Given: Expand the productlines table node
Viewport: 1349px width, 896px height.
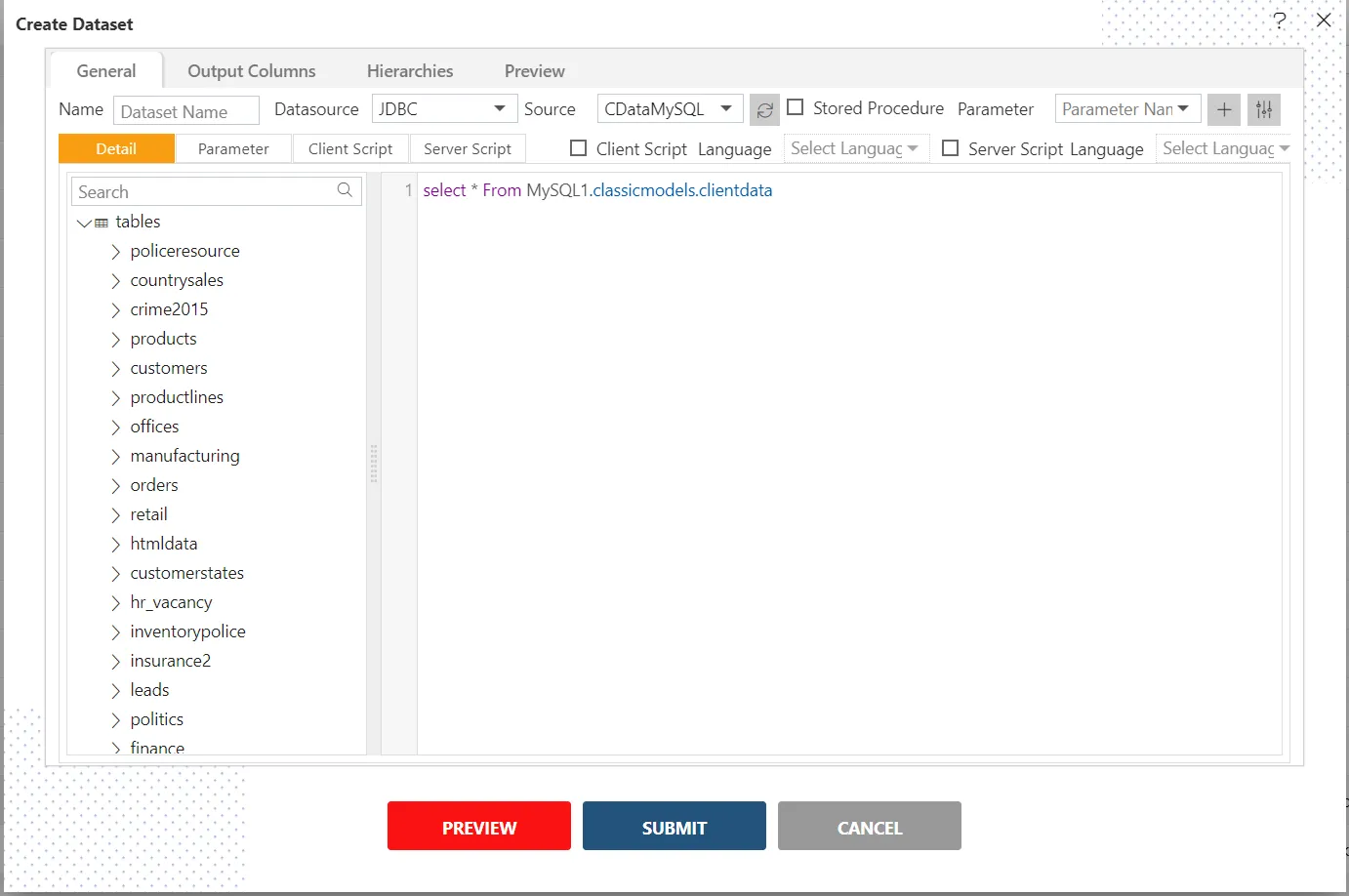Looking at the screenshot, I should [116, 398].
